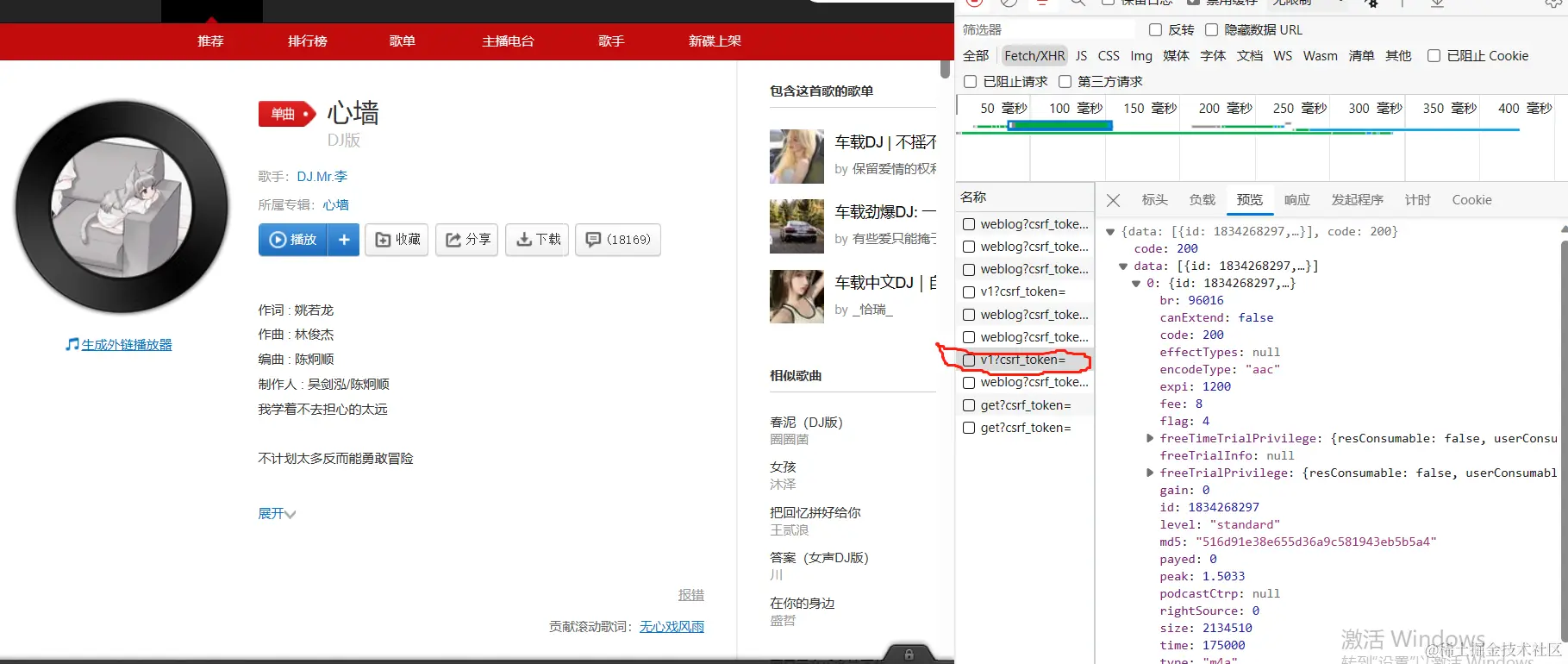This screenshot has width=1568, height=664.
Task: Open 车载DJ | 不摇 playlist cover thumbnail
Action: tap(796, 156)
